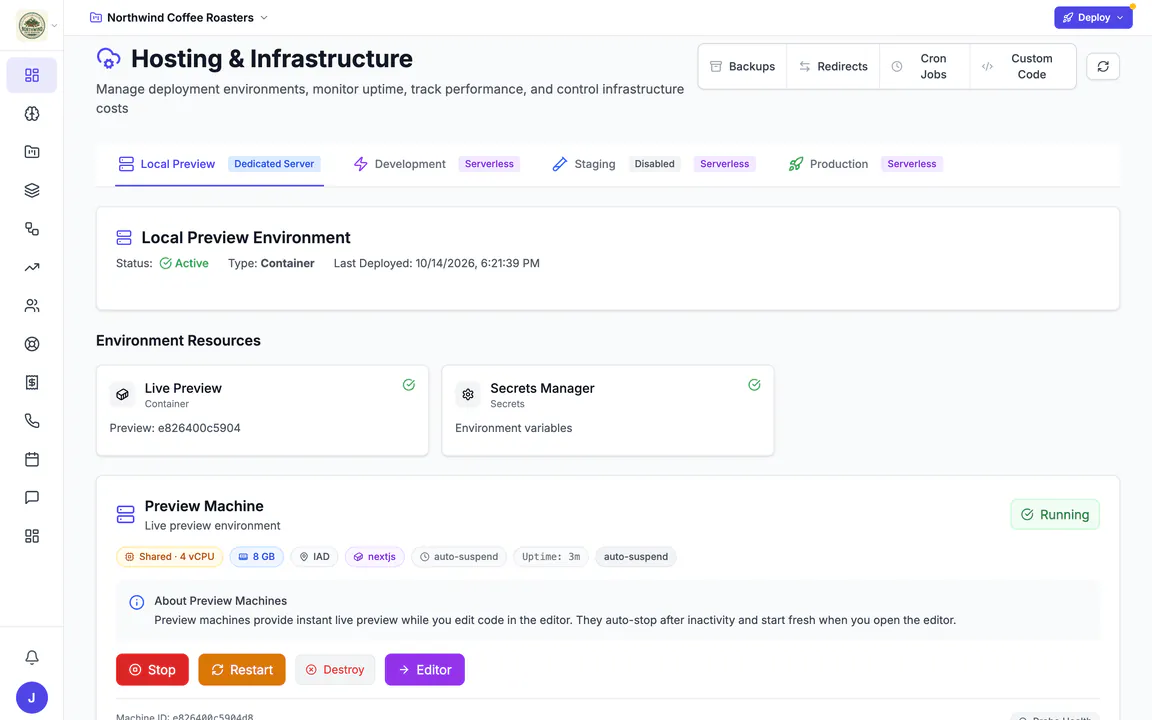
Task: Open the widgets icon below chat icon
Action: [x=32, y=536]
